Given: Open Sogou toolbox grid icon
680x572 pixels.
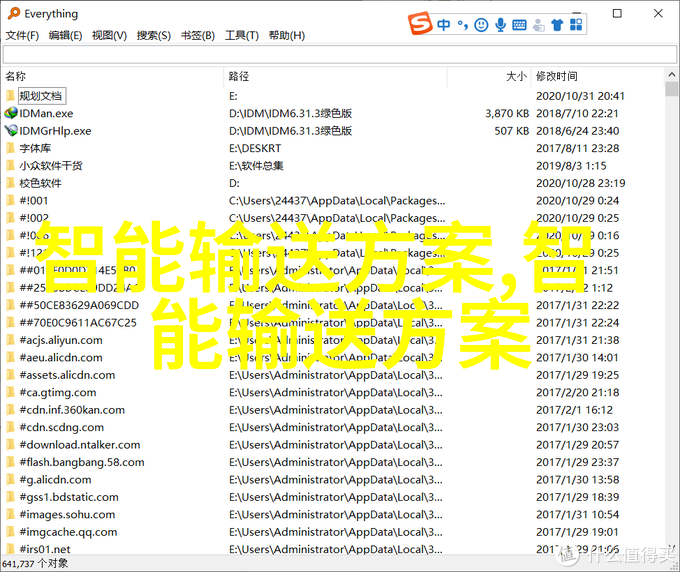Looking at the screenshot, I should pos(576,25).
